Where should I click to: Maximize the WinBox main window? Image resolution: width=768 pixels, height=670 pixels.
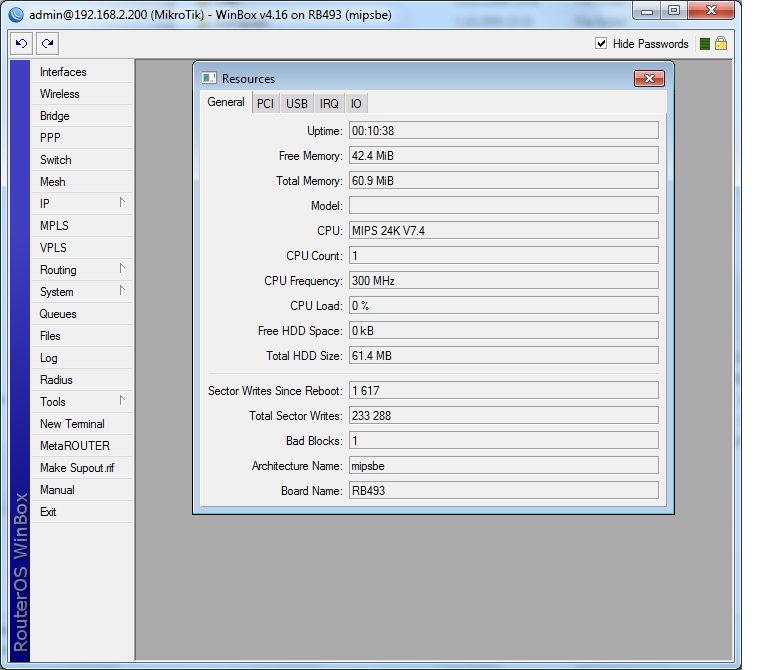[674, 10]
